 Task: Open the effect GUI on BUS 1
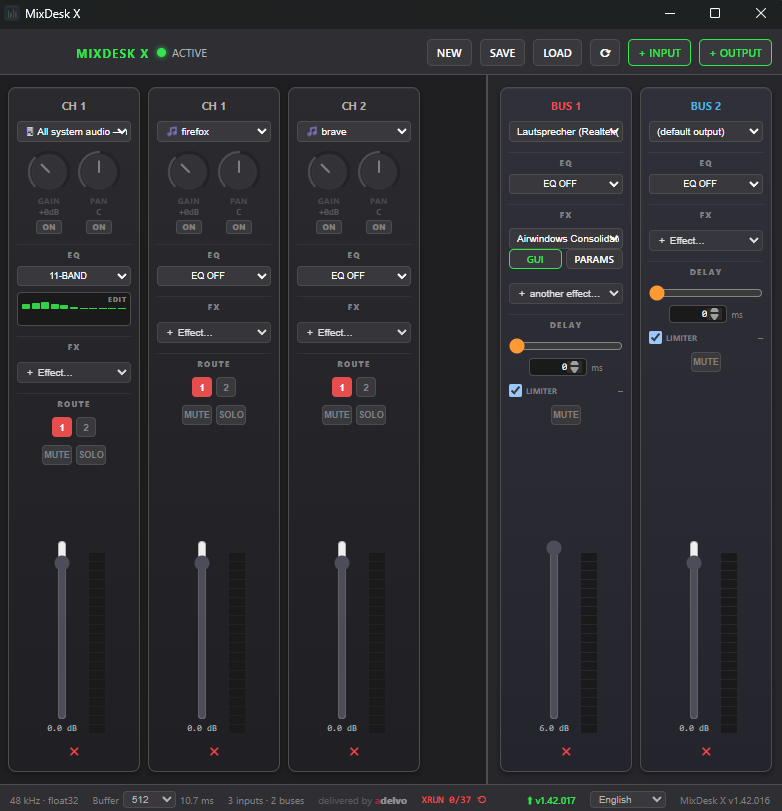point(535,259)
